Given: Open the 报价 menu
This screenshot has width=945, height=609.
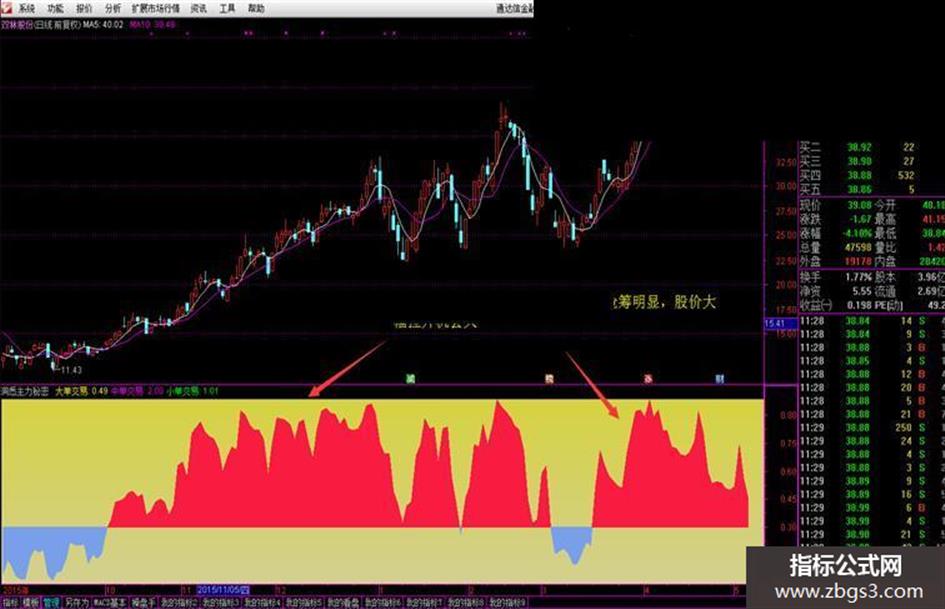Looking at the screenshot, I should tap(84, 8).
